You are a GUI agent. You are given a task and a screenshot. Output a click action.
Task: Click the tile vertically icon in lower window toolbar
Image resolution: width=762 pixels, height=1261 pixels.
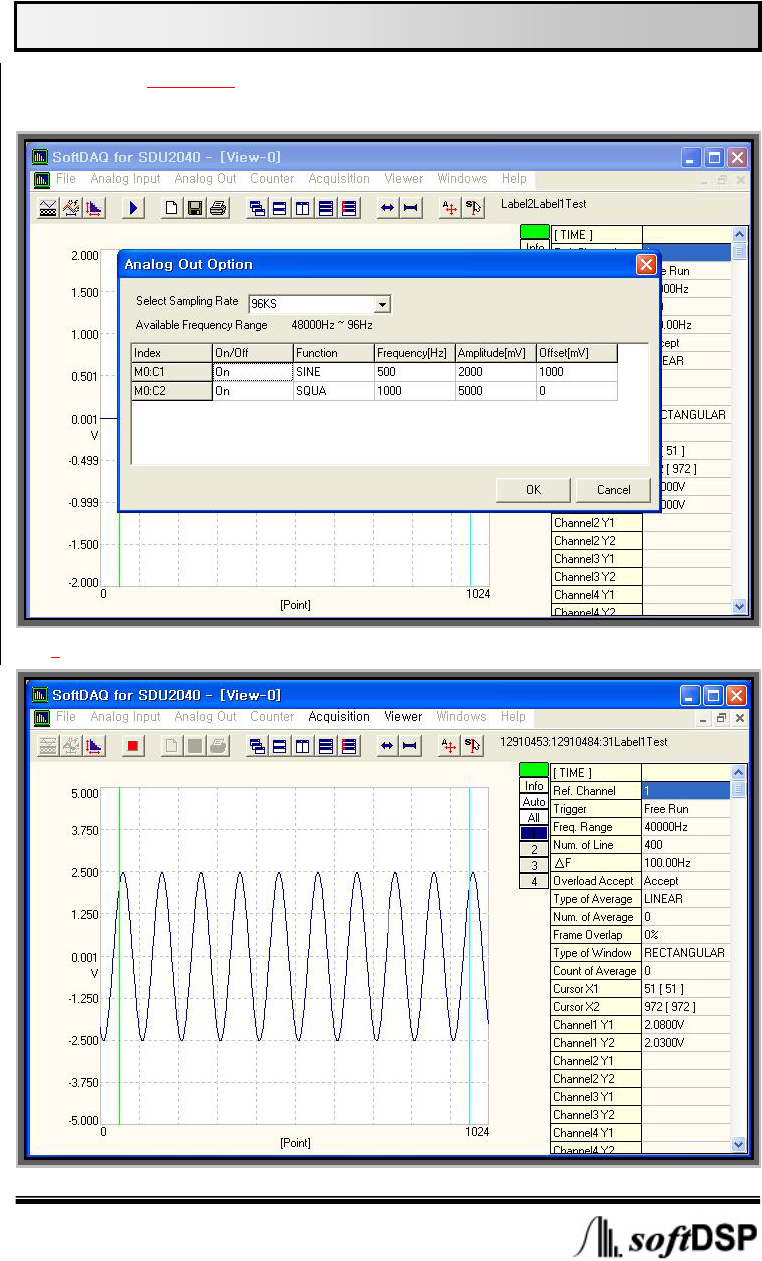click(x=303, y=746)
